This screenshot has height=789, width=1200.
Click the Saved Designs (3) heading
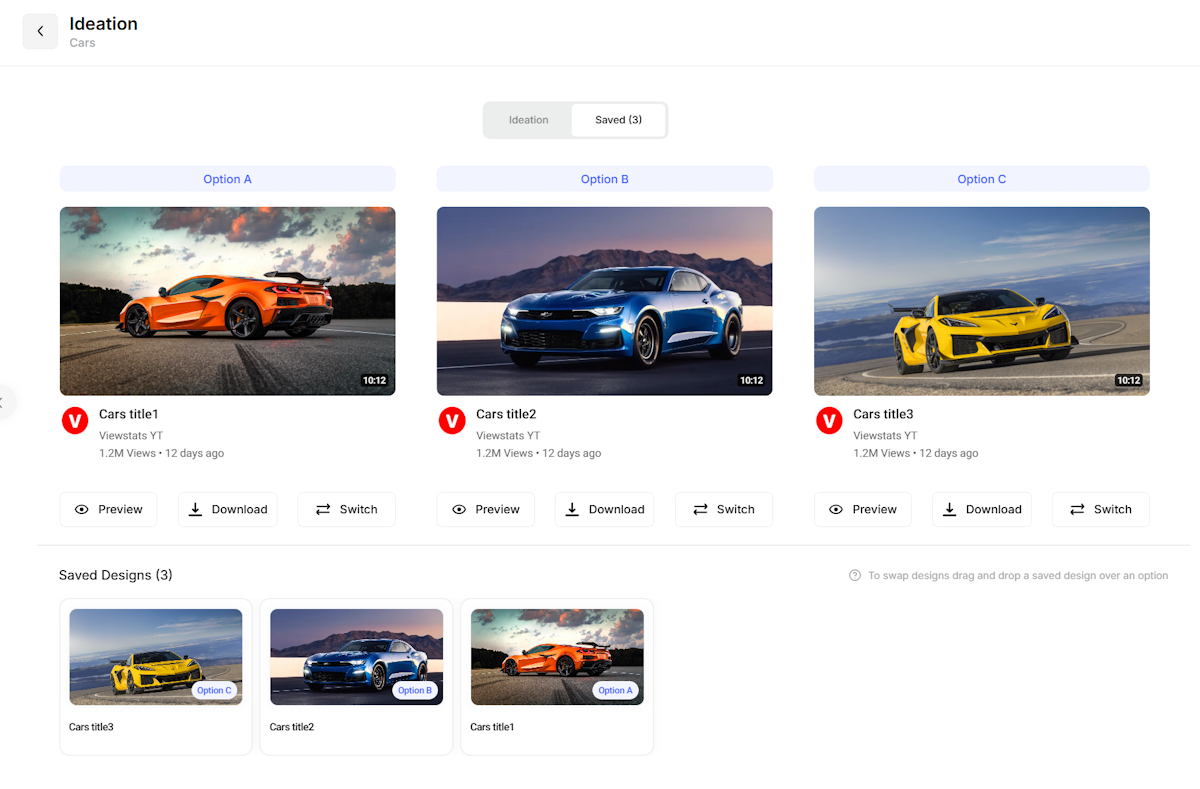116,575
